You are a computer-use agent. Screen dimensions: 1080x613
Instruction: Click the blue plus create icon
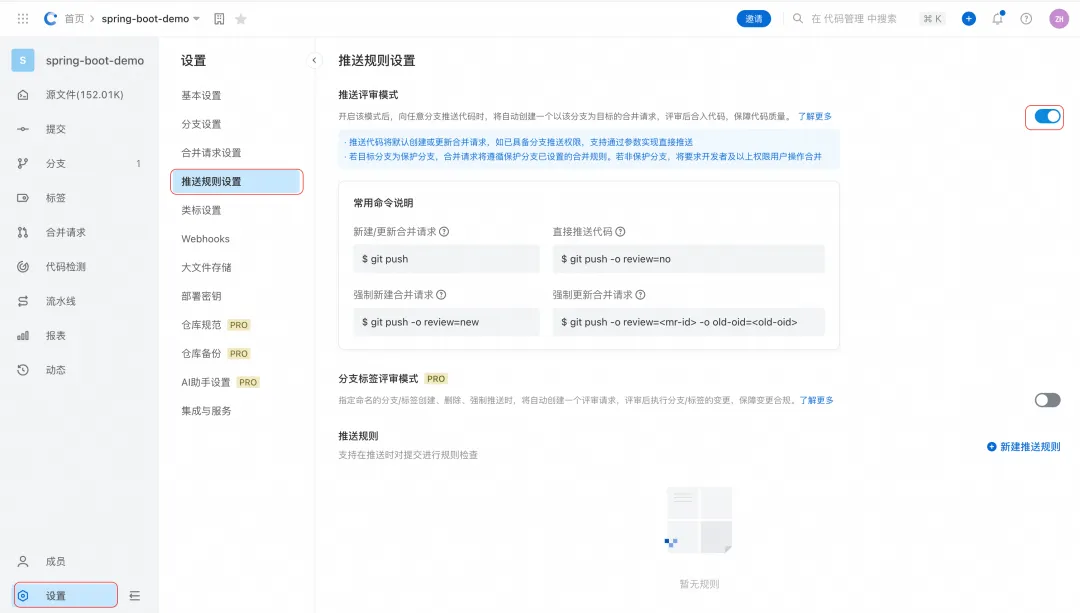[968, 19]
